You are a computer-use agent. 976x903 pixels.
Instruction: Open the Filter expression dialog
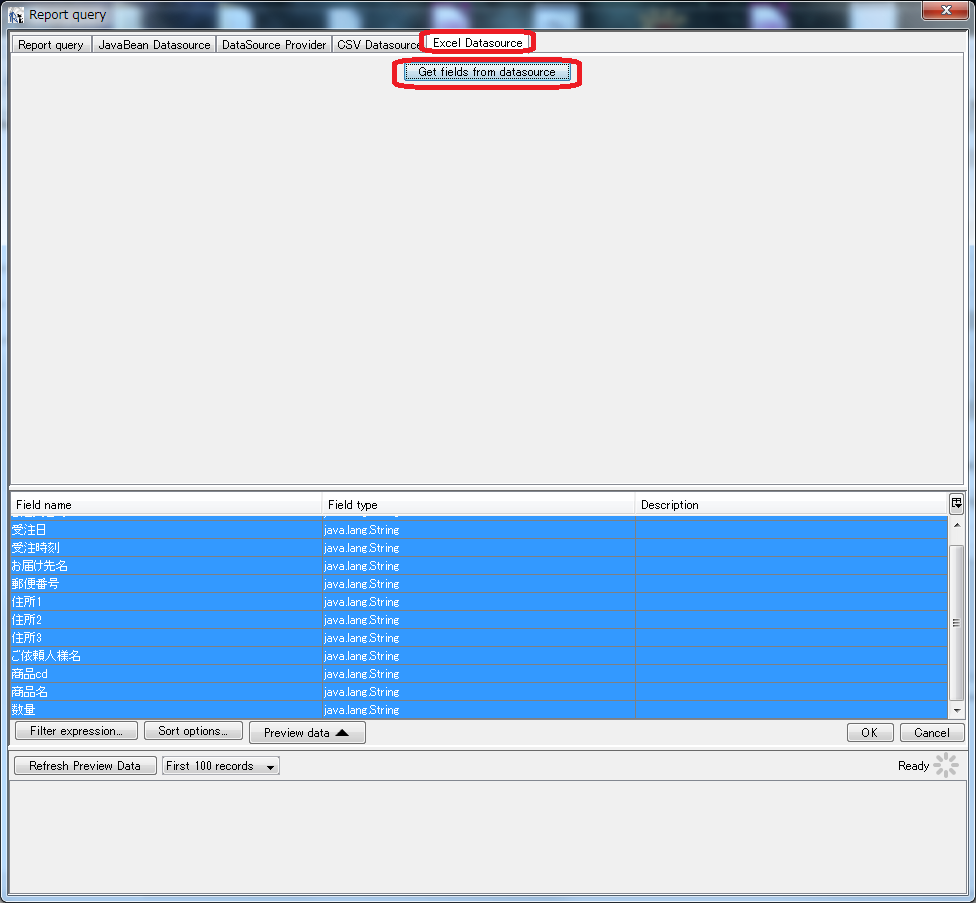coord(76,731)
